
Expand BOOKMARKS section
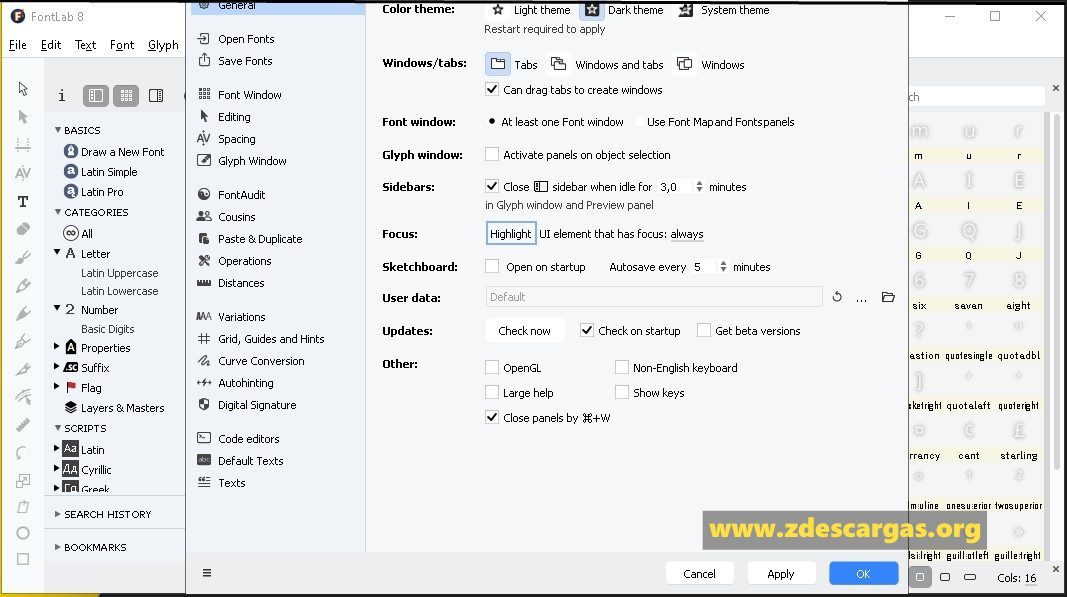[x=58, y=547]
